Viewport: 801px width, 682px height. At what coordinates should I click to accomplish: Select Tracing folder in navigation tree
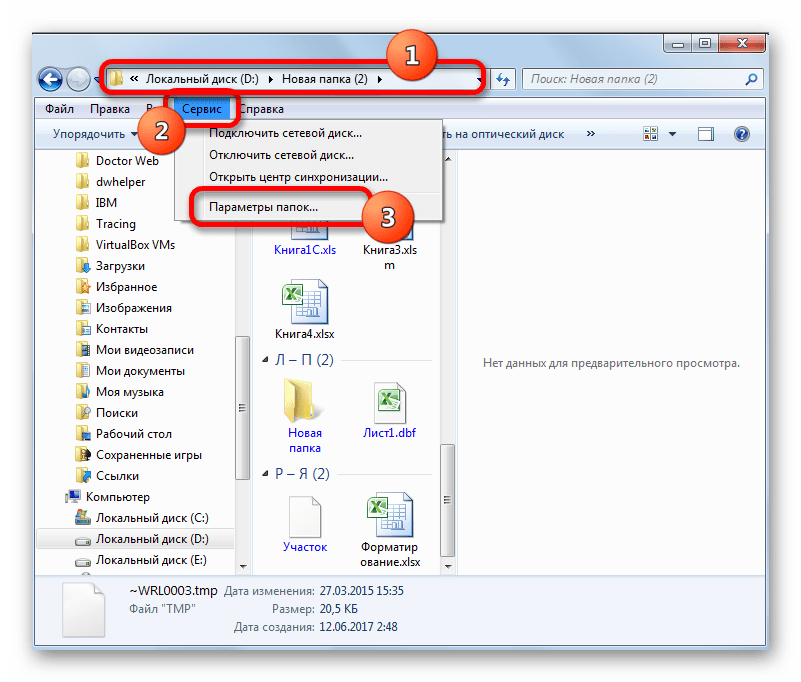[x=116, y=224]
